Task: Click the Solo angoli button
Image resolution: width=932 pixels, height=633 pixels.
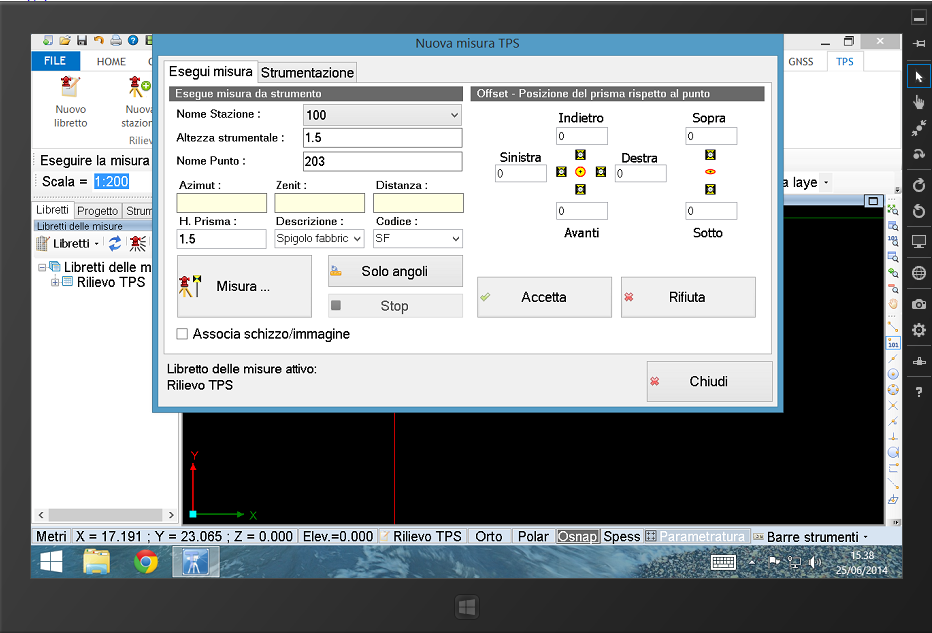Action: tap(395, 271)
